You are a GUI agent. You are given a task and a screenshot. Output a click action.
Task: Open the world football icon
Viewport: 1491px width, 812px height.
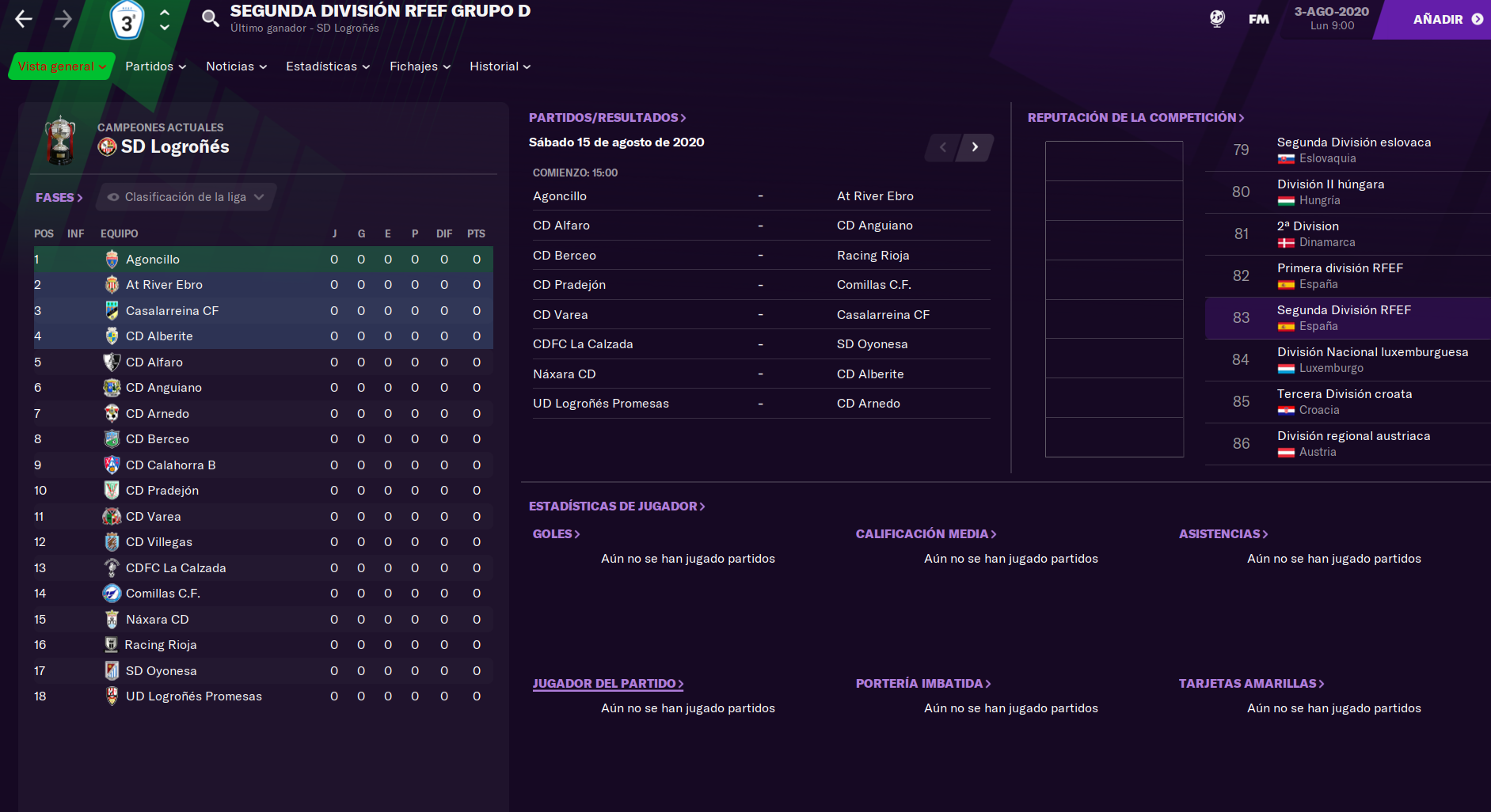point(1217,18)
